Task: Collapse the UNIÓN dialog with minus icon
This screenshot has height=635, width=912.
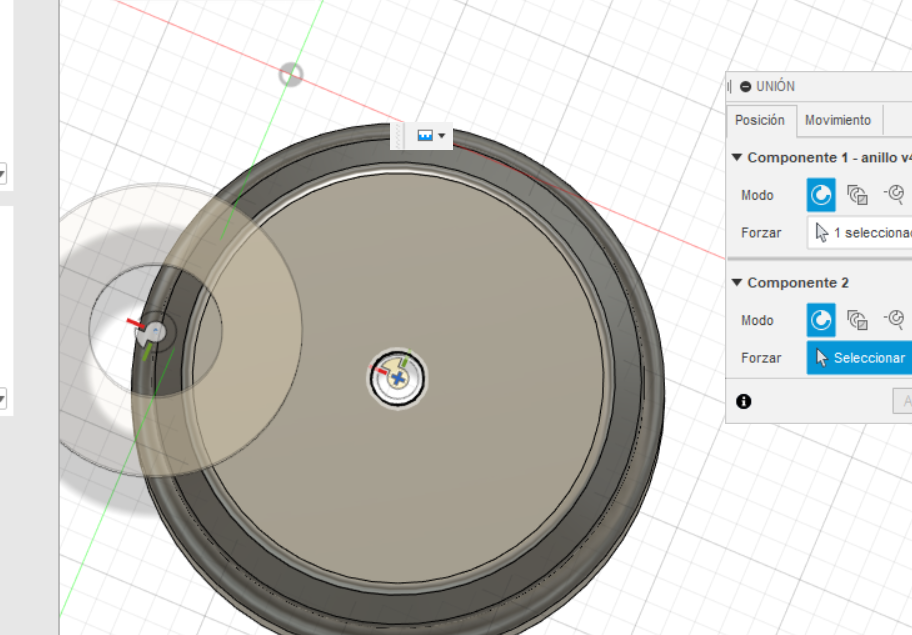Action: [745, 87]
